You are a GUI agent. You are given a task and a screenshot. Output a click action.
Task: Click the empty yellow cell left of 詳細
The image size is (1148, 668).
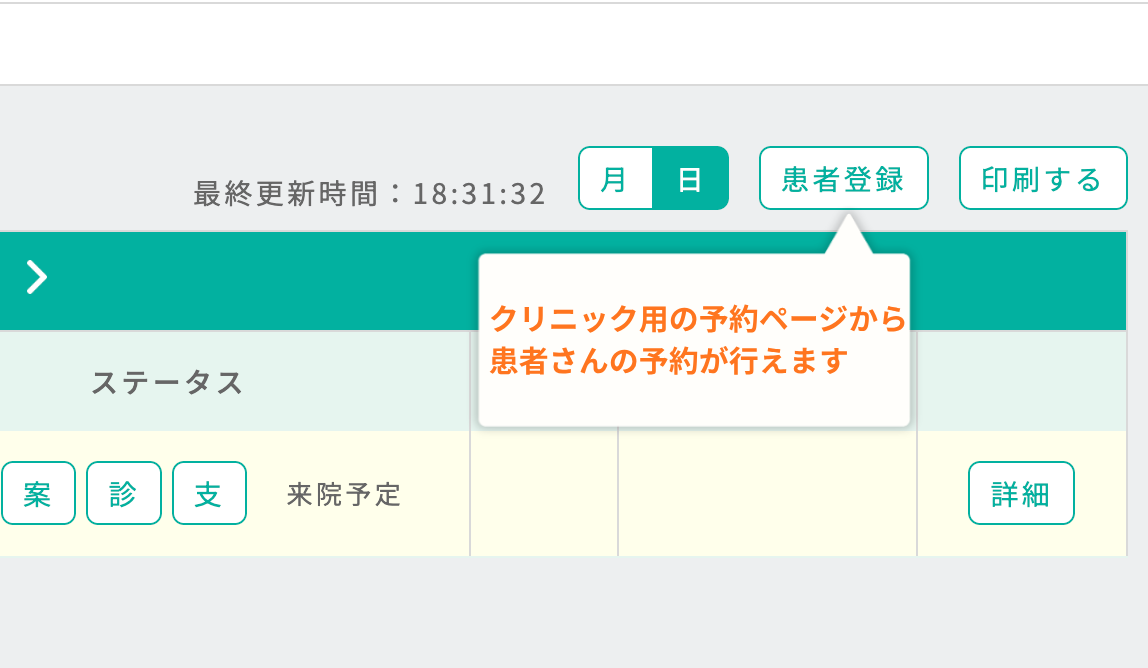point(767,493)
